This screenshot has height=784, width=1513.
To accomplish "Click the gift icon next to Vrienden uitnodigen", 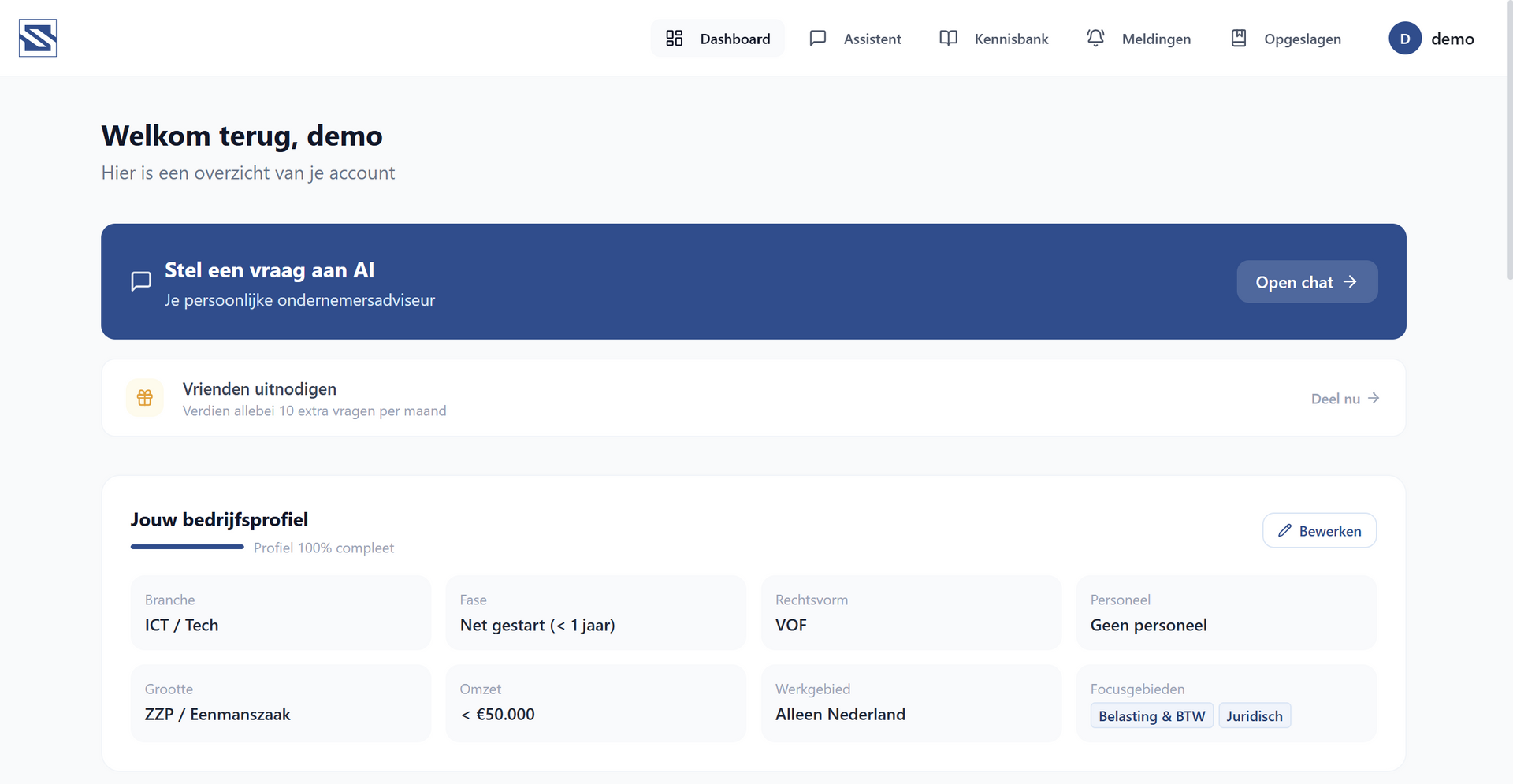I will click(145, 398).
